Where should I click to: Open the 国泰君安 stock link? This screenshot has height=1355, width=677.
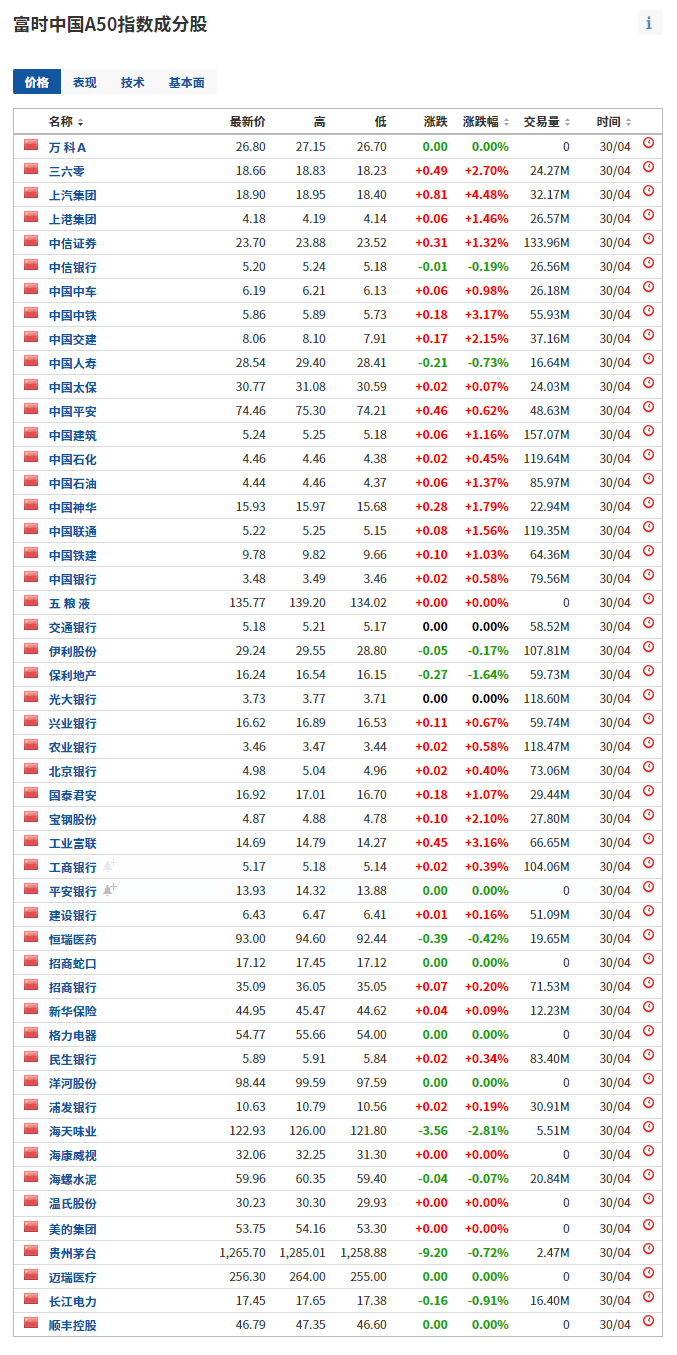73,795
